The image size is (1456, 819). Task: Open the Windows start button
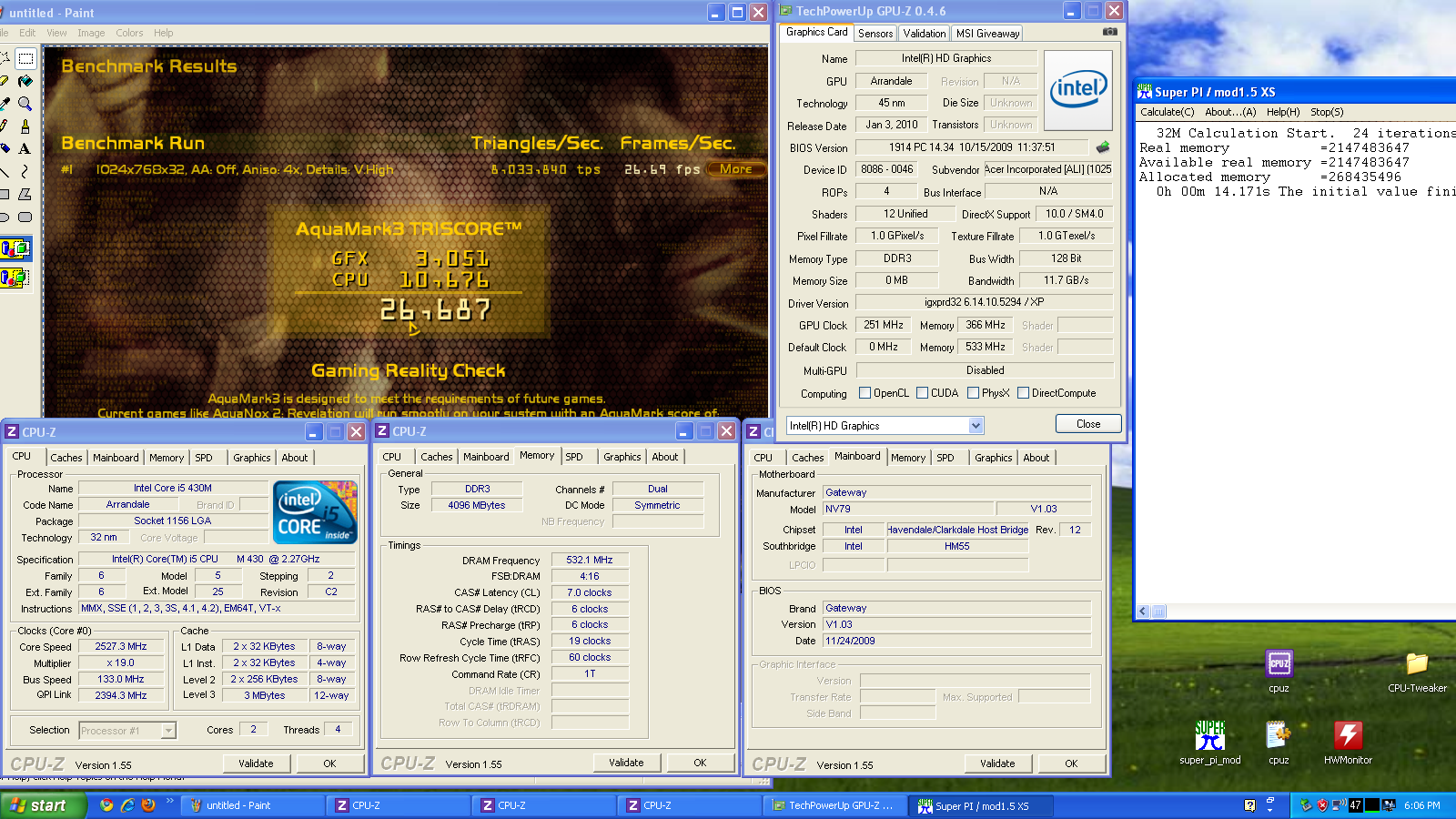[44, 805]
